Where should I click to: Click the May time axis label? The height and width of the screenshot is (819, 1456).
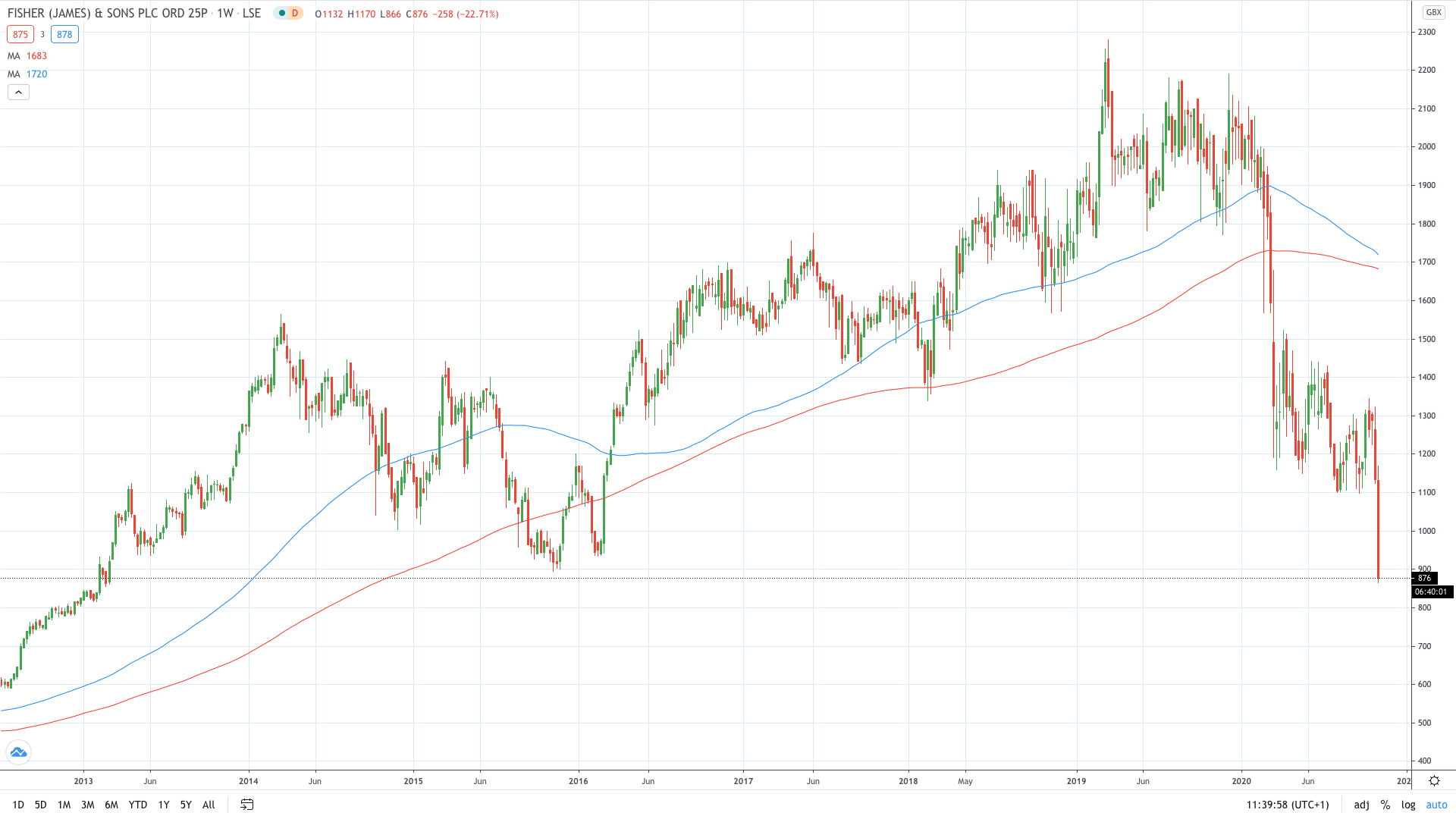pyautogui.click(x=965, y=781)
